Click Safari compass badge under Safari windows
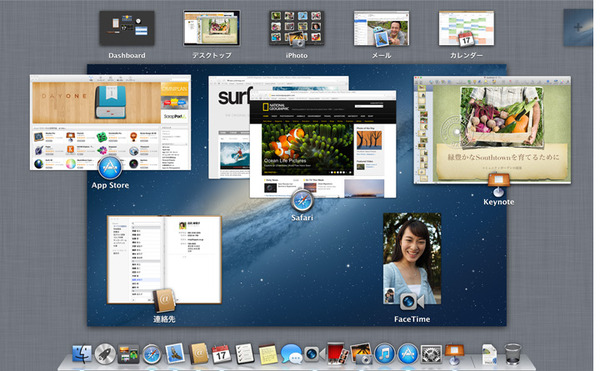The image size is (600, 371). (302, 200)
